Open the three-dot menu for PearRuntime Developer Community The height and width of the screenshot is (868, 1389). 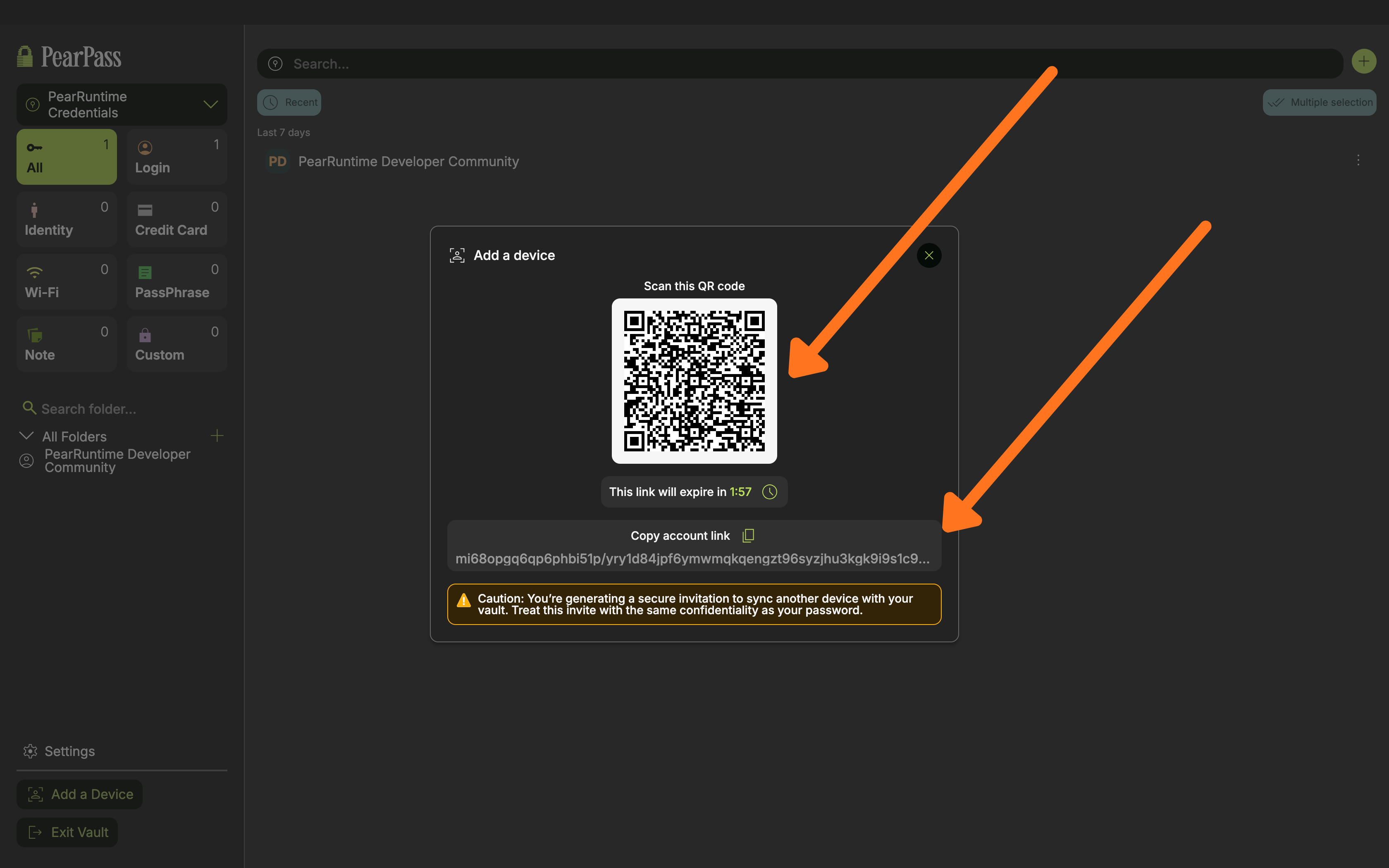[x=1358, y=161]
